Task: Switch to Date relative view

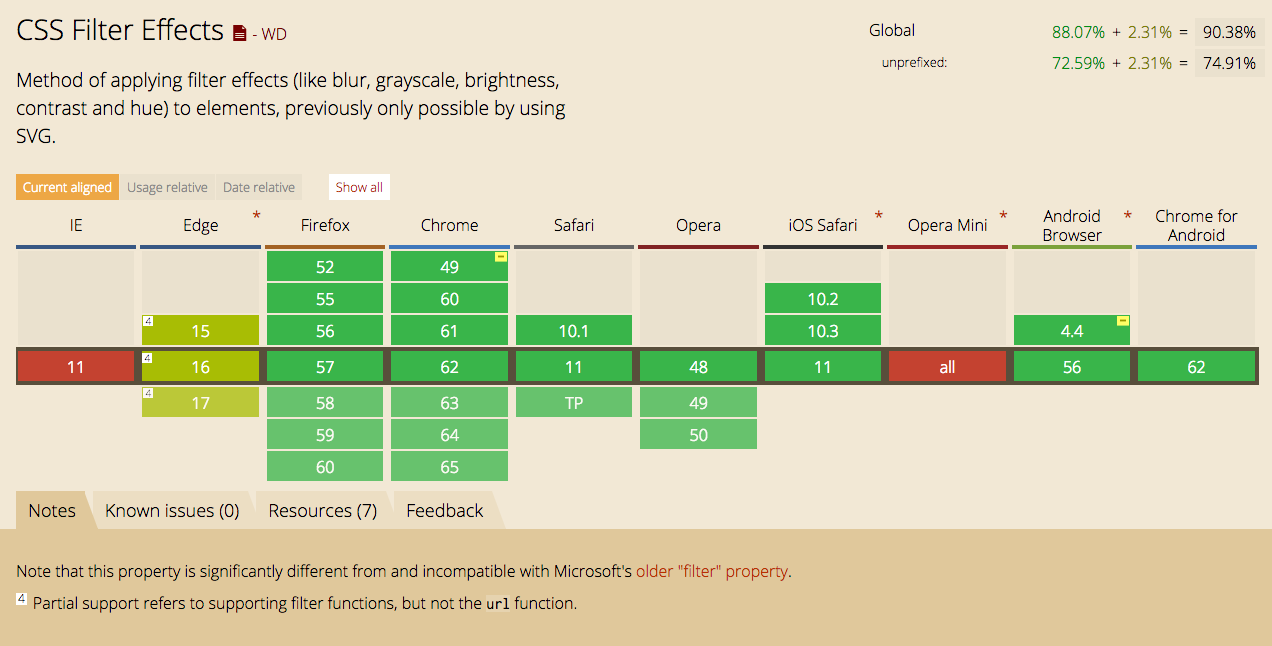Action: [x=259, y=187]
